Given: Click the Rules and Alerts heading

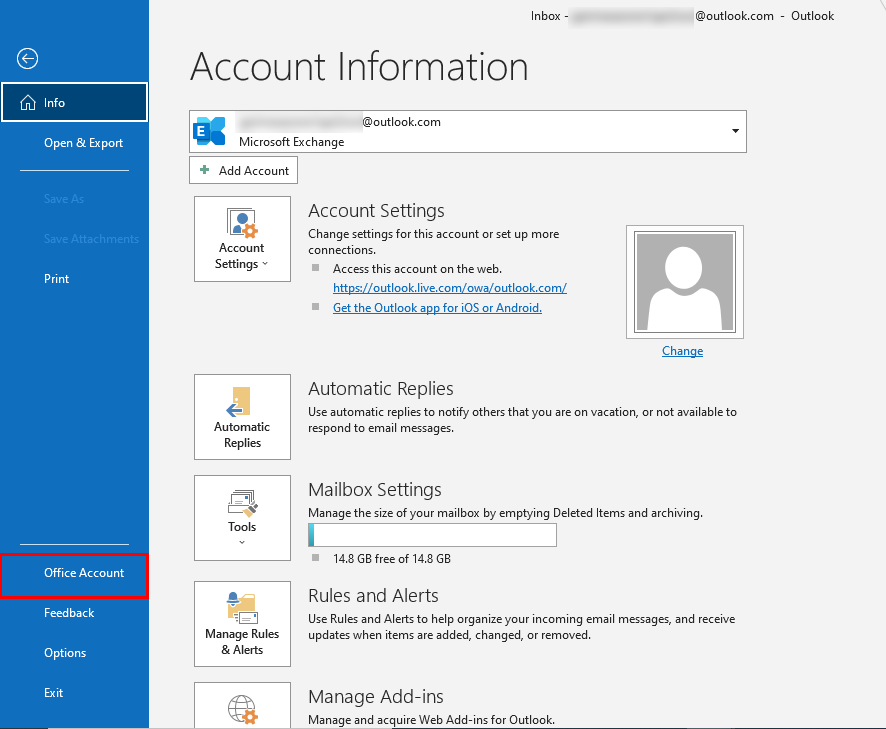Looking at the screenshot, I should 373,596.
